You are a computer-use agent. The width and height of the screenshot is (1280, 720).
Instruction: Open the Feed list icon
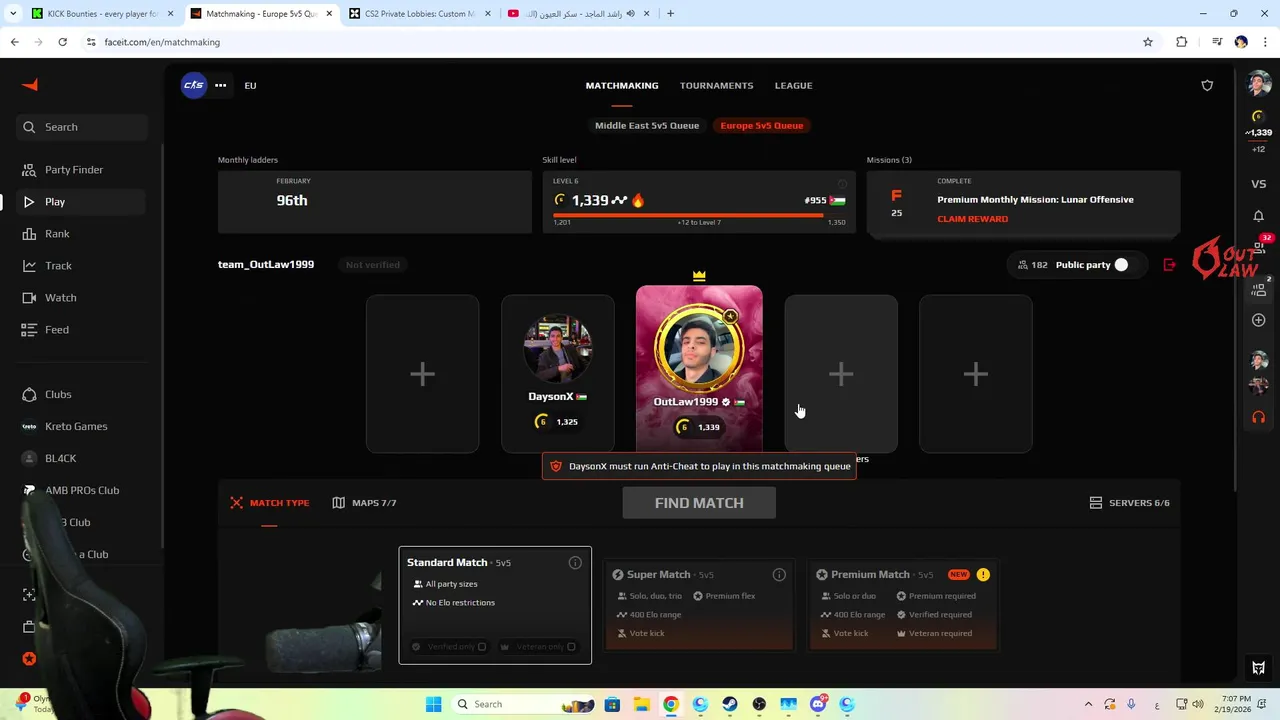click(x=29, y=330)
